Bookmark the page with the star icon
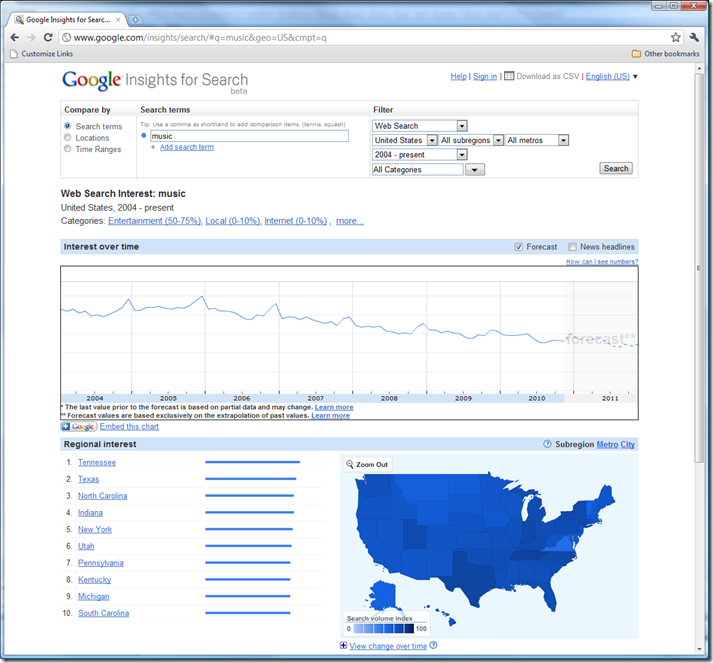The width and height of the screenshot is (713, 663). 676,37
